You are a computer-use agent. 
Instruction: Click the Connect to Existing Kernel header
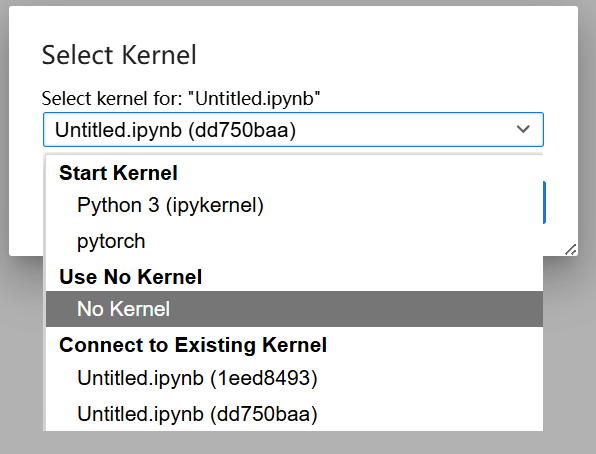point(193,345)
